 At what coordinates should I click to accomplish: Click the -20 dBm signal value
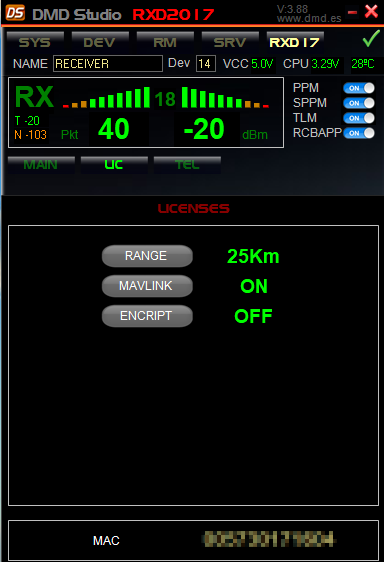point(204,129)
